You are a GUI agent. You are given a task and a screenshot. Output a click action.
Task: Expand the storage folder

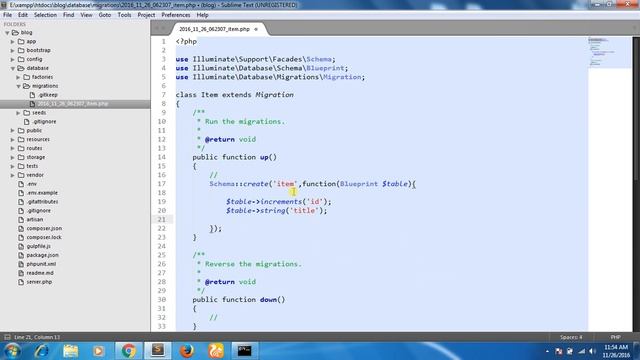pos(13,158)
